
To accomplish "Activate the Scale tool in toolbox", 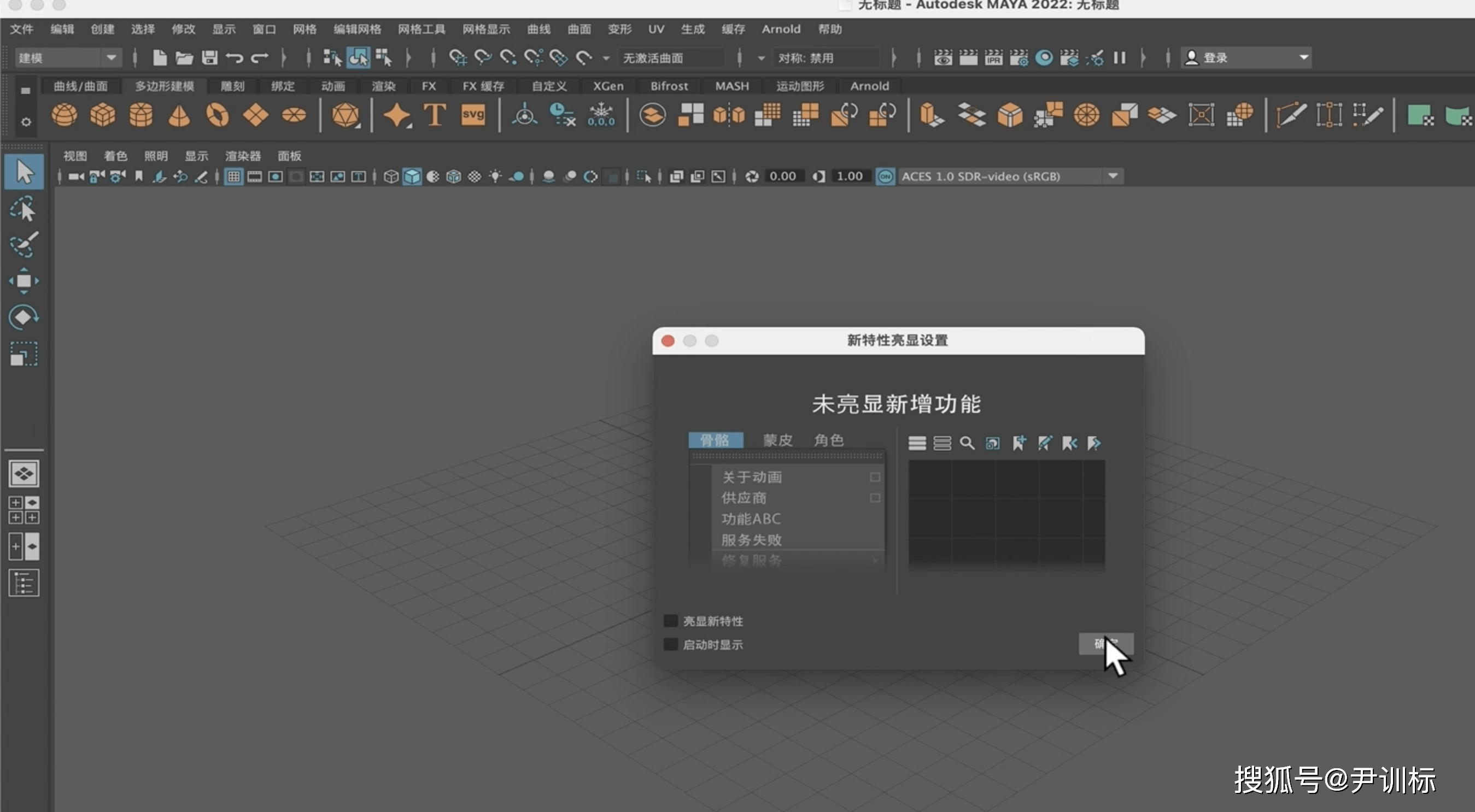I will coord(24,354).
